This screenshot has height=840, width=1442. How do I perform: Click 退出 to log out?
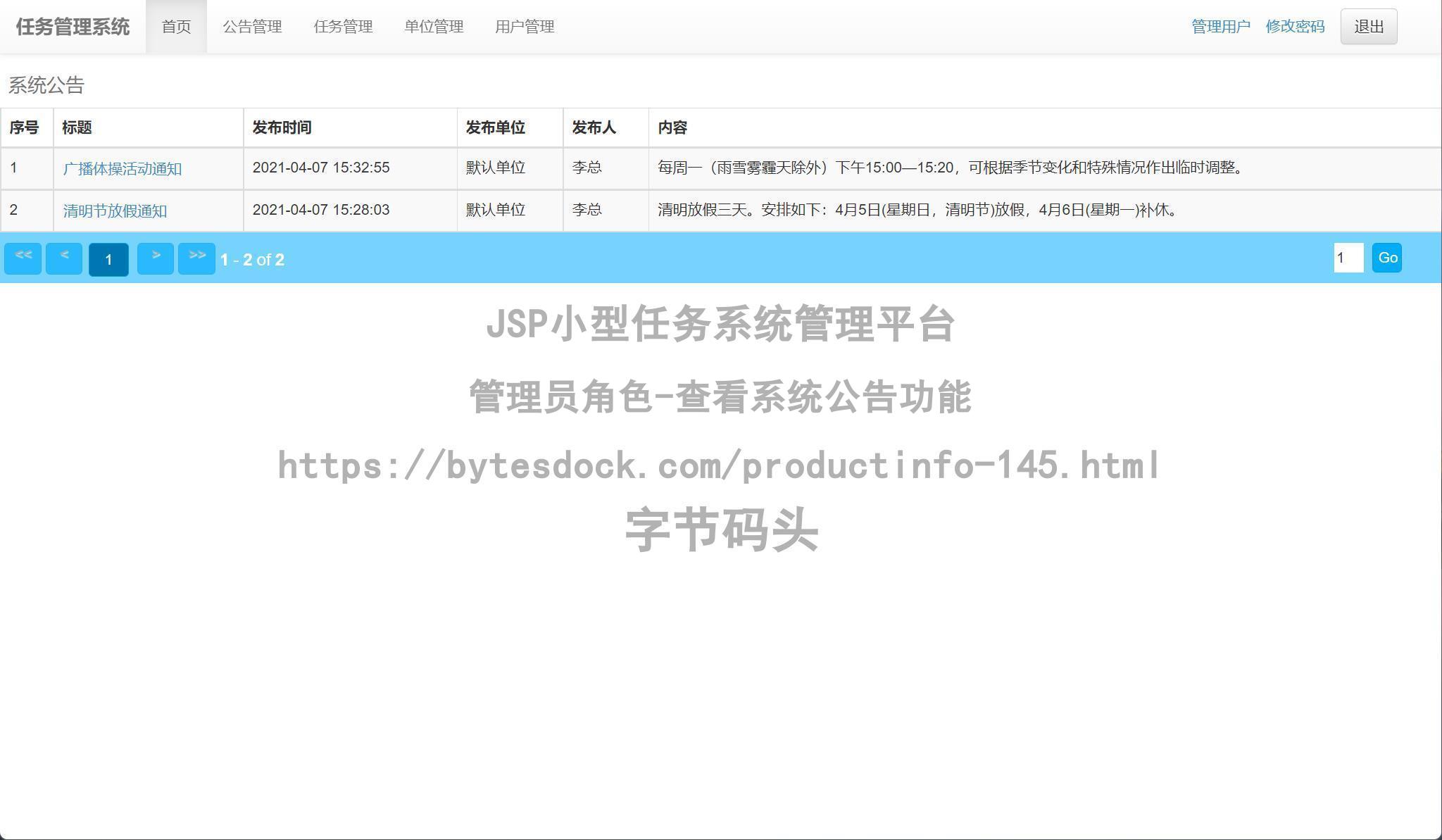pyautogui.click(x=1368, y=25)
